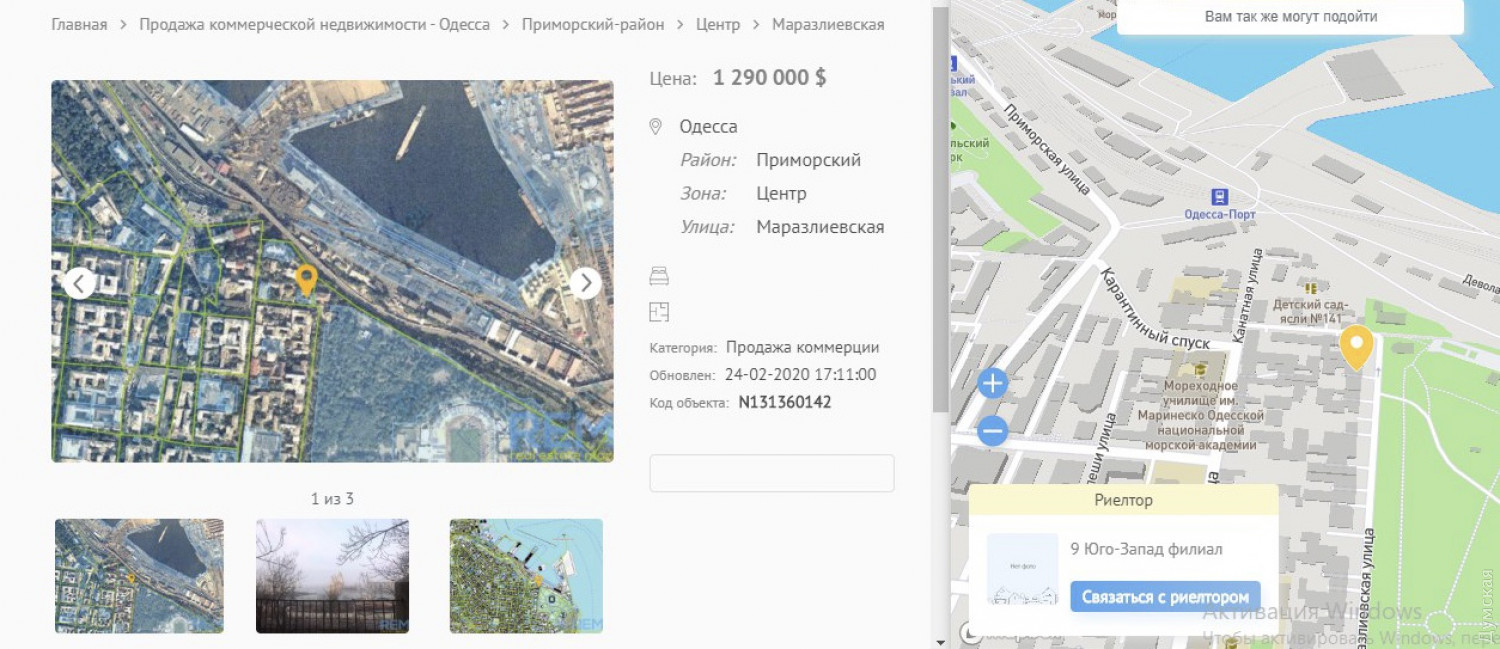
Task: Click the empty input field below listing code
Action: (771, 473)
